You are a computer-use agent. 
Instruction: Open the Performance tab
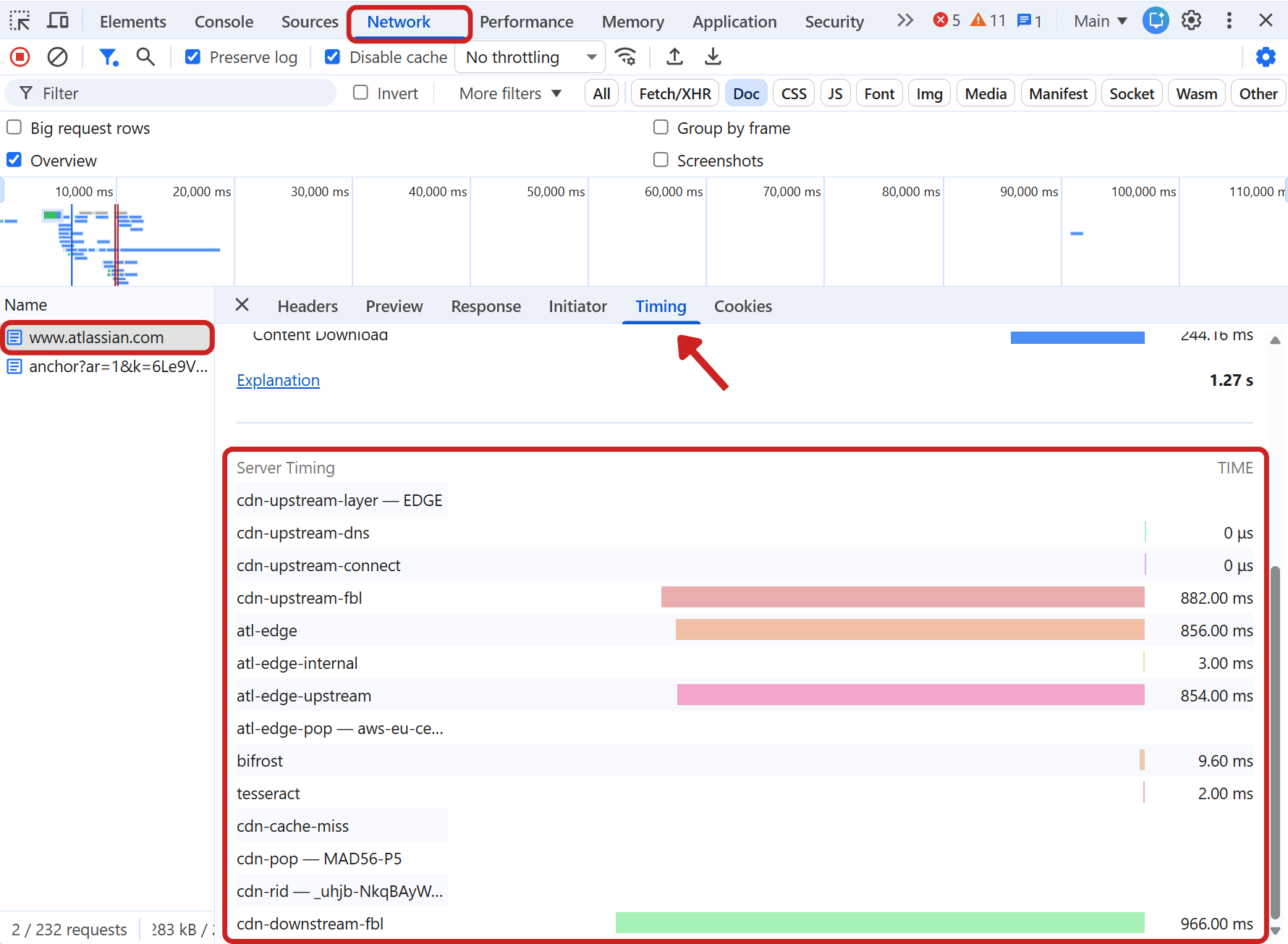pos(527,22)
